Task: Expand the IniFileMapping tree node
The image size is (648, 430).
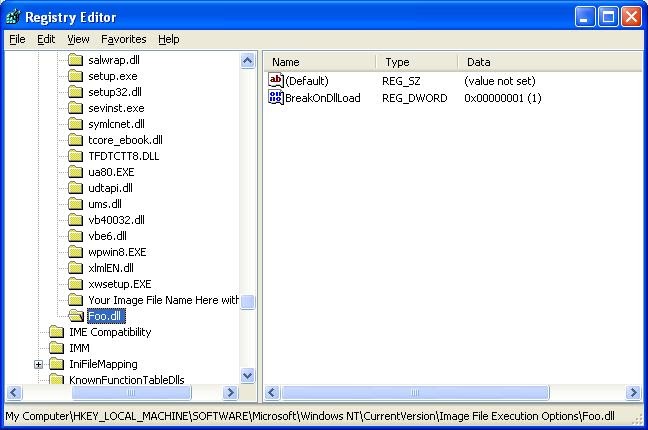Action: click(x=38, y=364)
